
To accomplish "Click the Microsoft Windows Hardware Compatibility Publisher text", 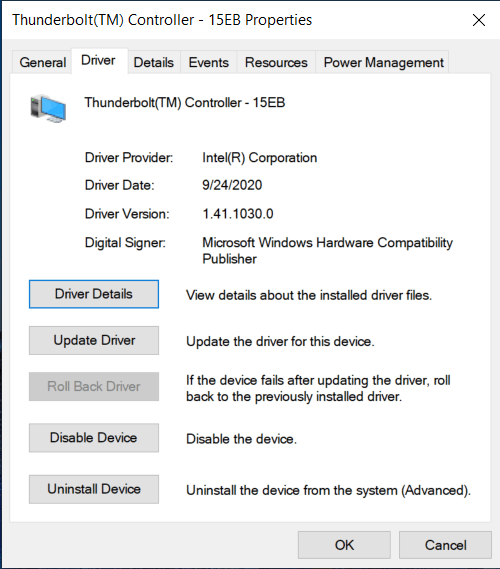I will coord(328,250).
